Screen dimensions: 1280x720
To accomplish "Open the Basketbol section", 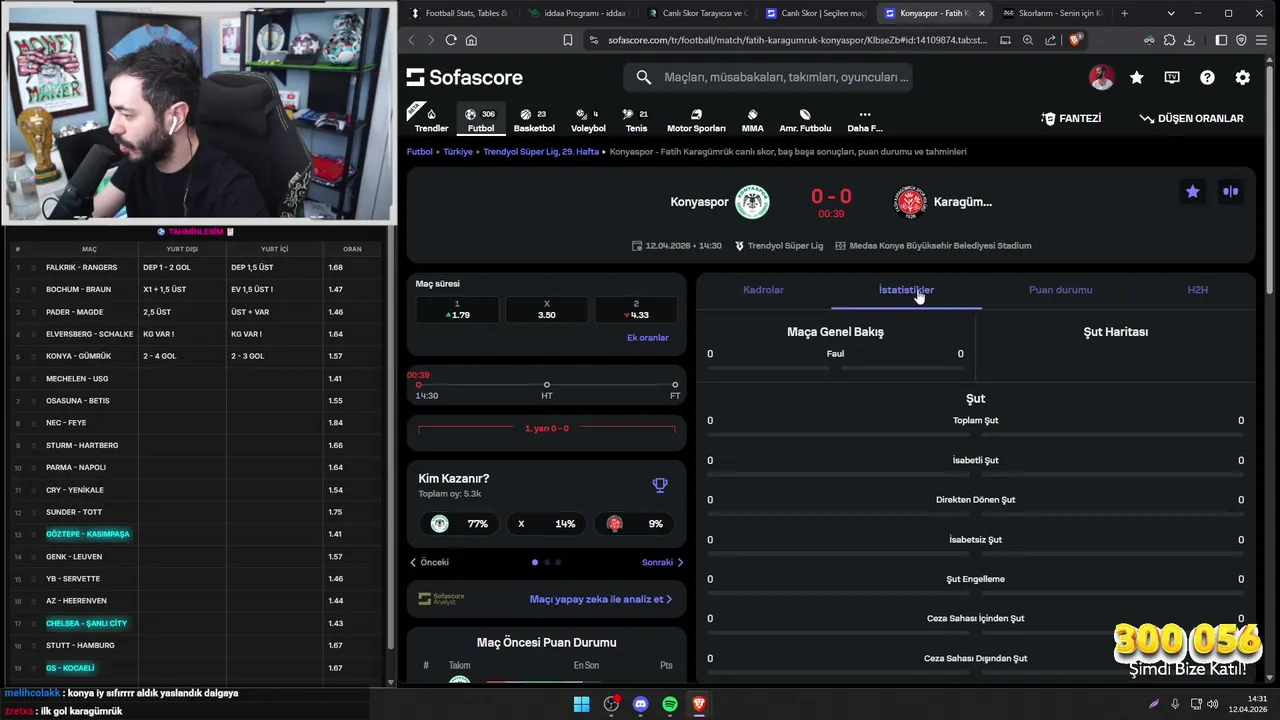I will tap(534, 120).
